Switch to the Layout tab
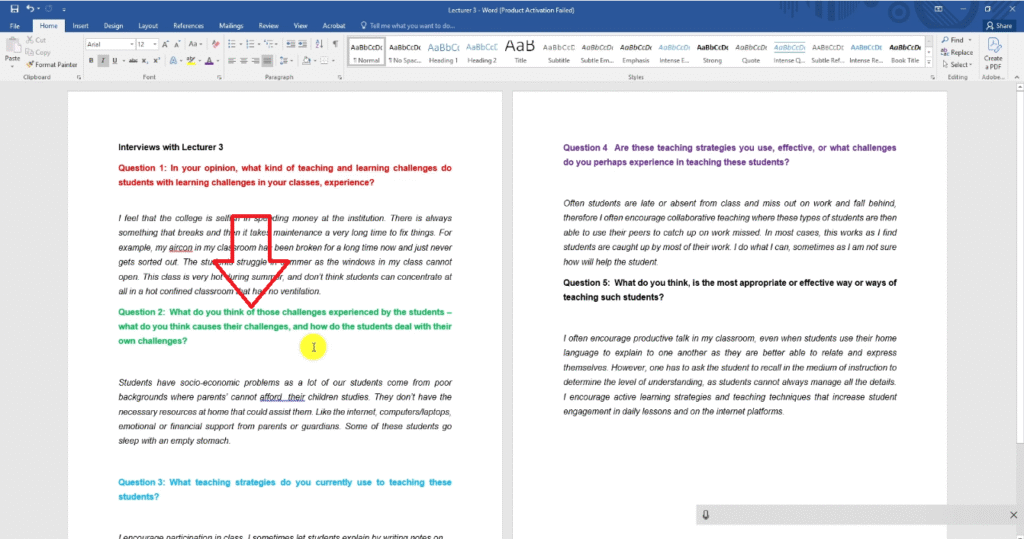The height and width of the screenshot is (539, 1024). point(148,25)
